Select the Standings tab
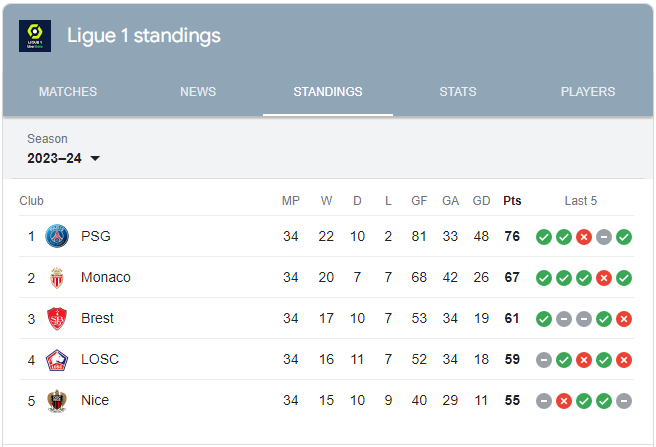Viewport: 656px width, 447px height. (x=328, y=92)
